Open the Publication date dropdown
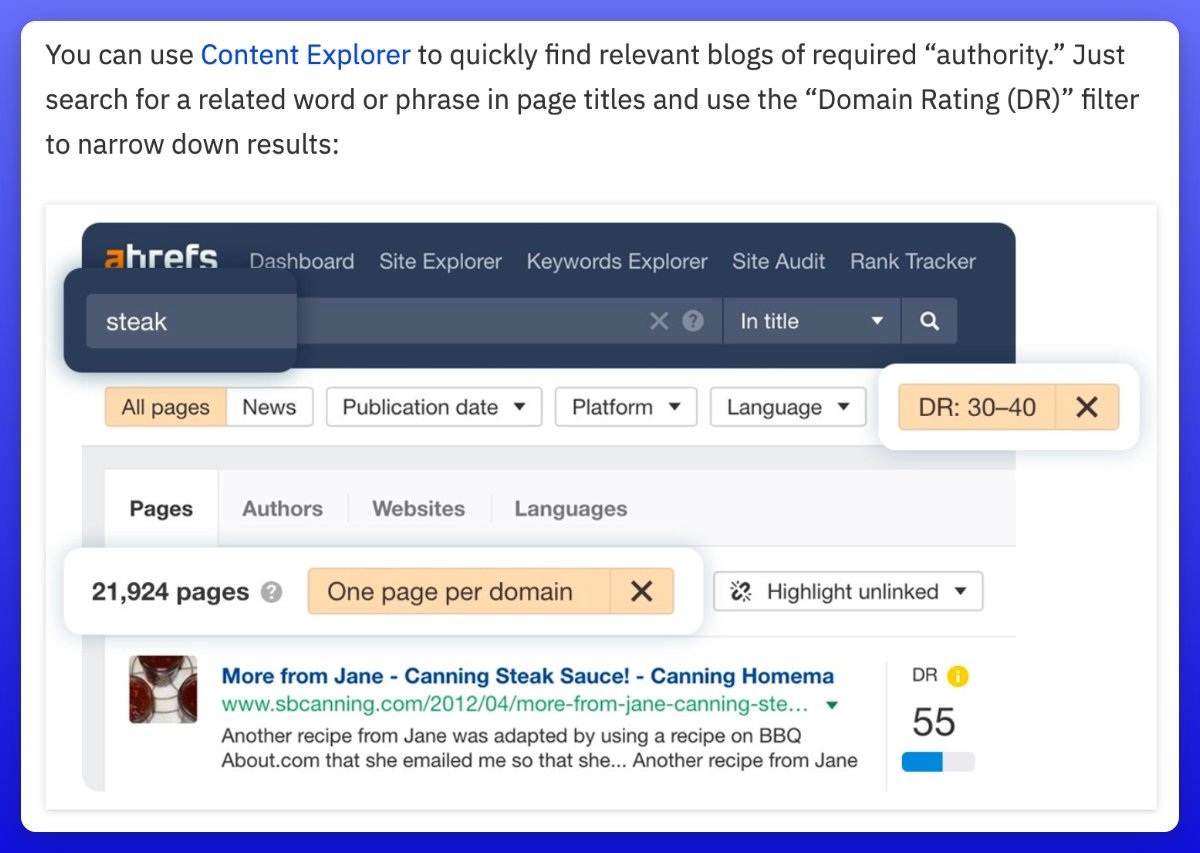This screenshot has height=853, width=1200. pos(433,406)
